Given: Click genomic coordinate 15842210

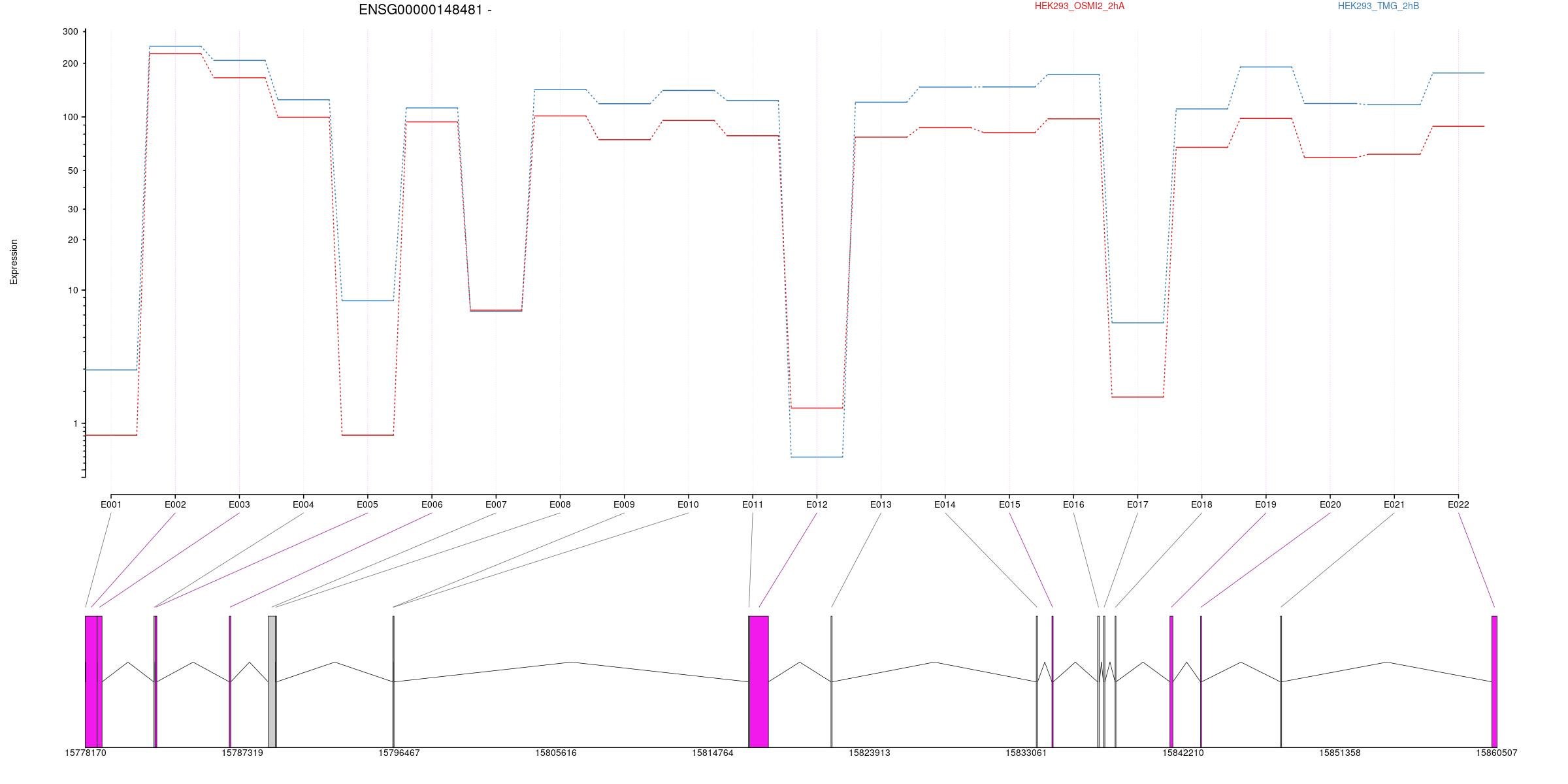Looking at the screenshot, I should pos(1183,753).
